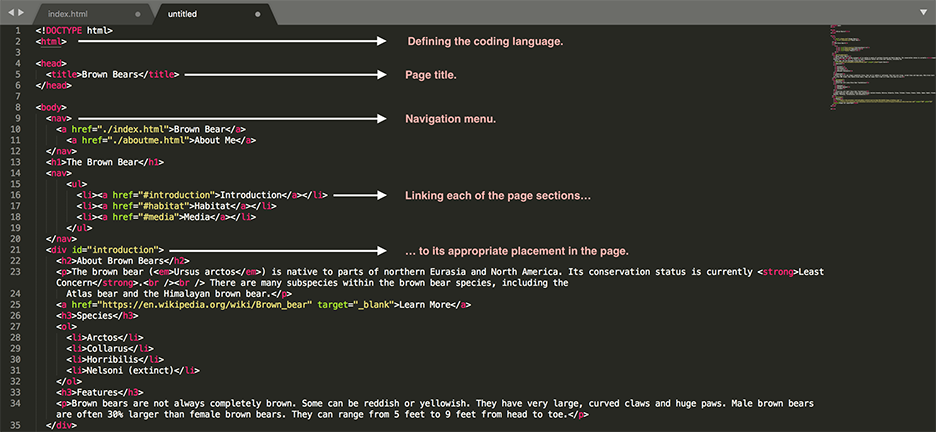Image resolution: width=936 pixels, height=432 pixels.
Task: Click the "Page title." annotation label
Action: [432, 75]
